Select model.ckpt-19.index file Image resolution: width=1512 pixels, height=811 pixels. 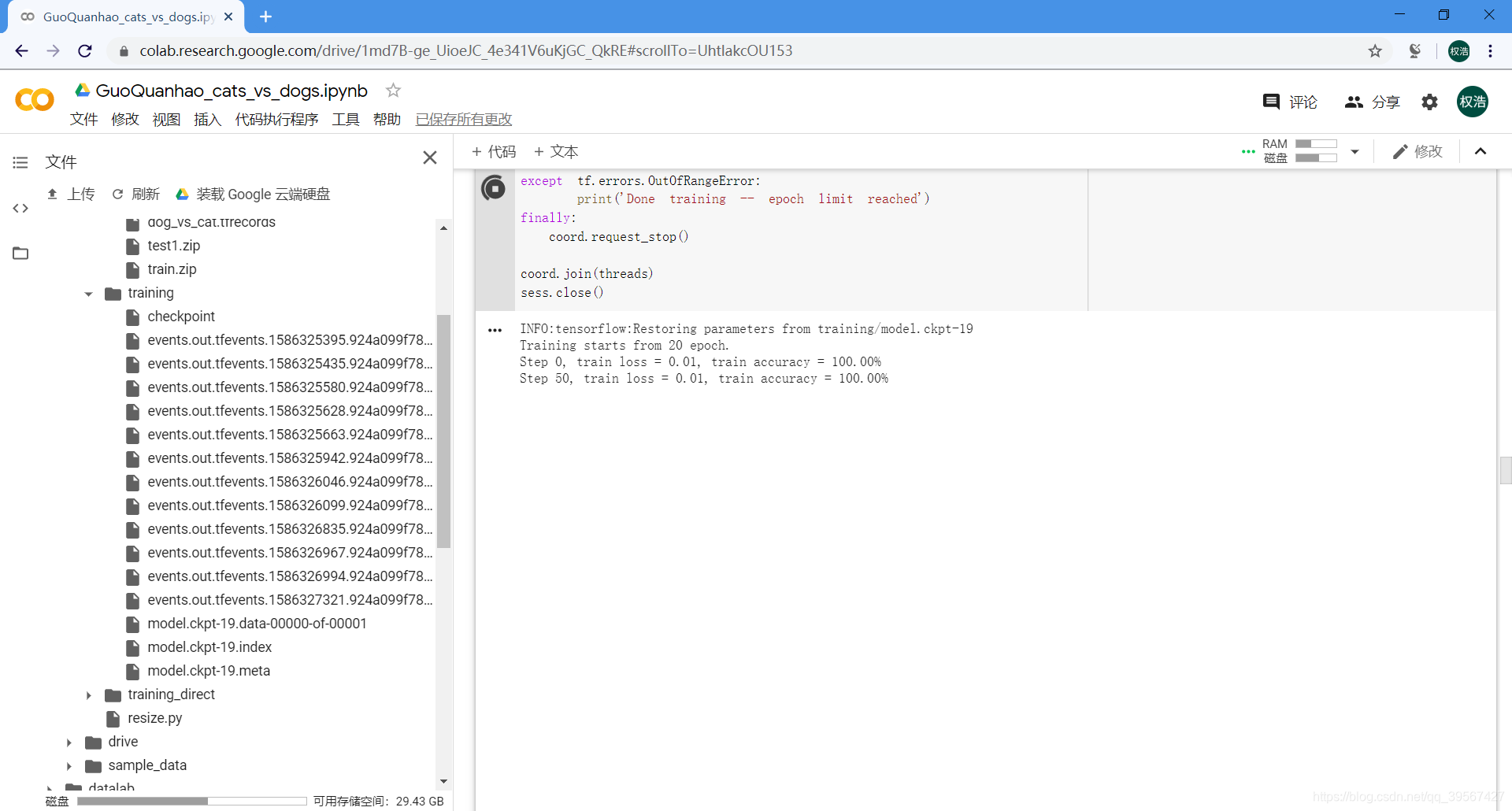coord(209,647)
